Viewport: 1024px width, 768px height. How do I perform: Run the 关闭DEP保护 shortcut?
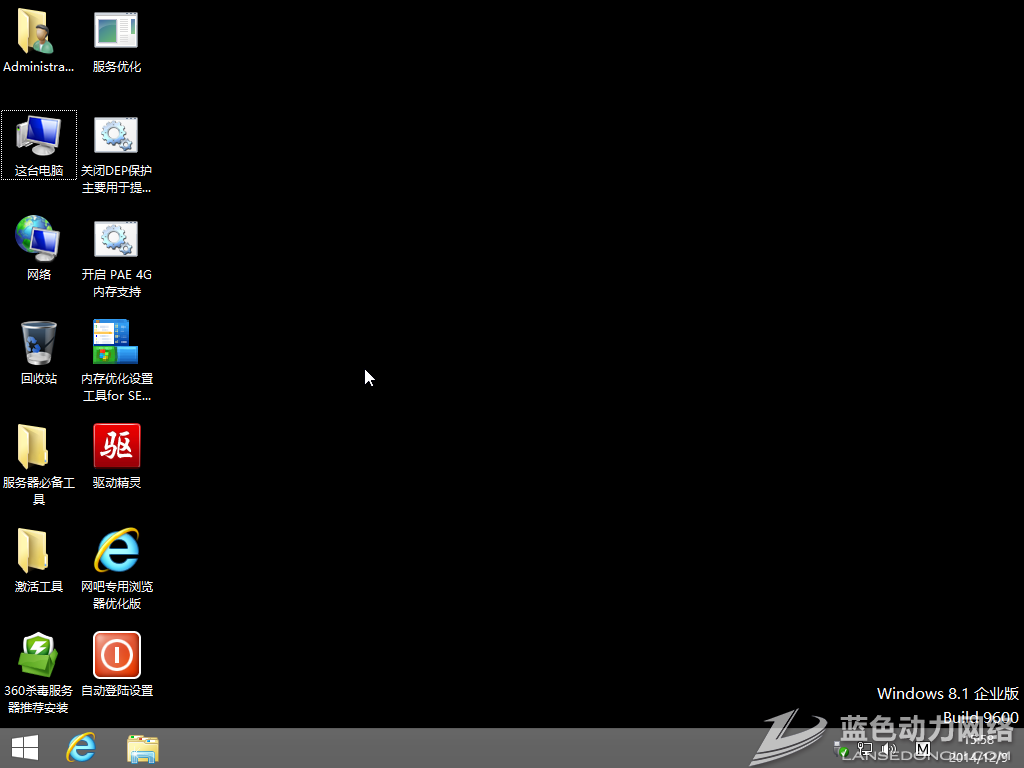[x=116, y=145]
